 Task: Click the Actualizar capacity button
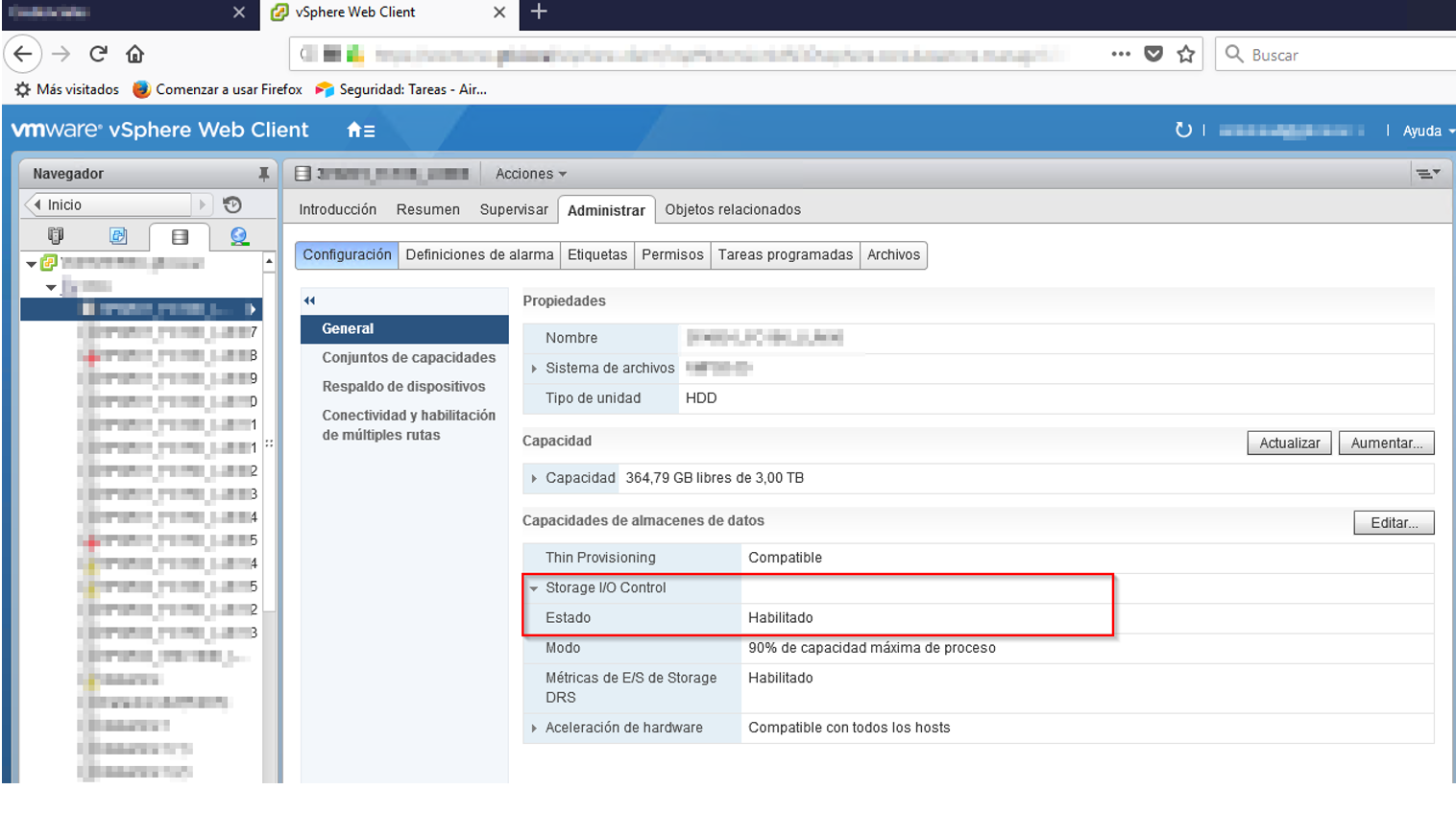[x=1289, y=443]
